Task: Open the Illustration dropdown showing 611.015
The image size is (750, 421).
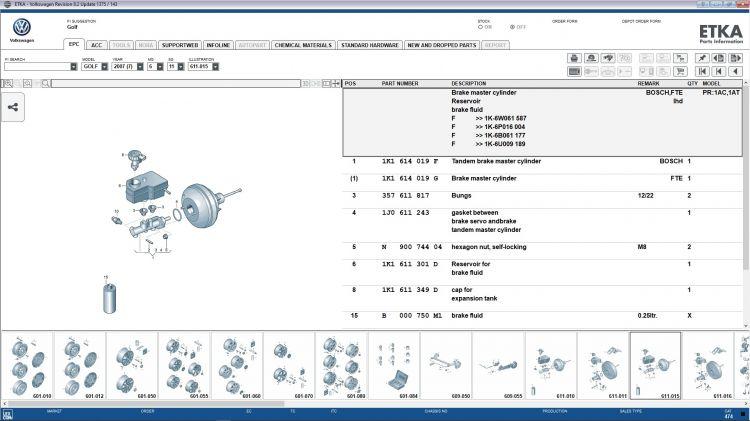Action: [x=216, y=66]
